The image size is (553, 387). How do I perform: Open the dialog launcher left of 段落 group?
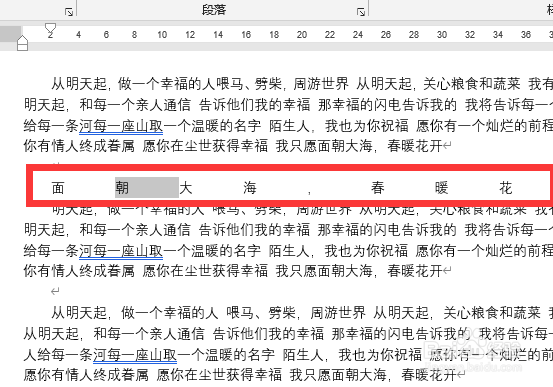pos(69,12)
